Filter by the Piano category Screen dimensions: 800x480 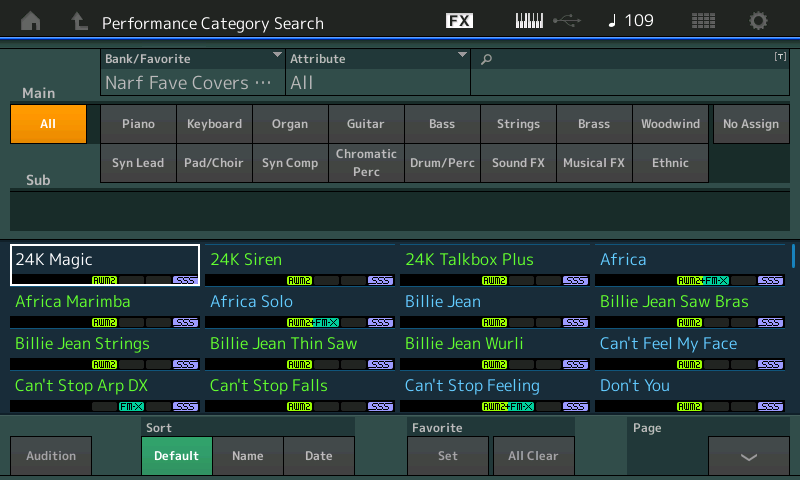coord(138,124)
